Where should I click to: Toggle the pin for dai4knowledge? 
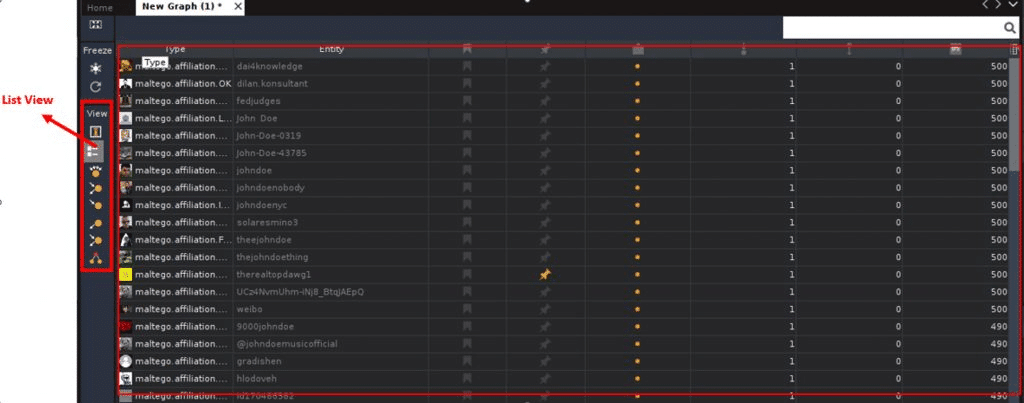(x=545, y=67)
